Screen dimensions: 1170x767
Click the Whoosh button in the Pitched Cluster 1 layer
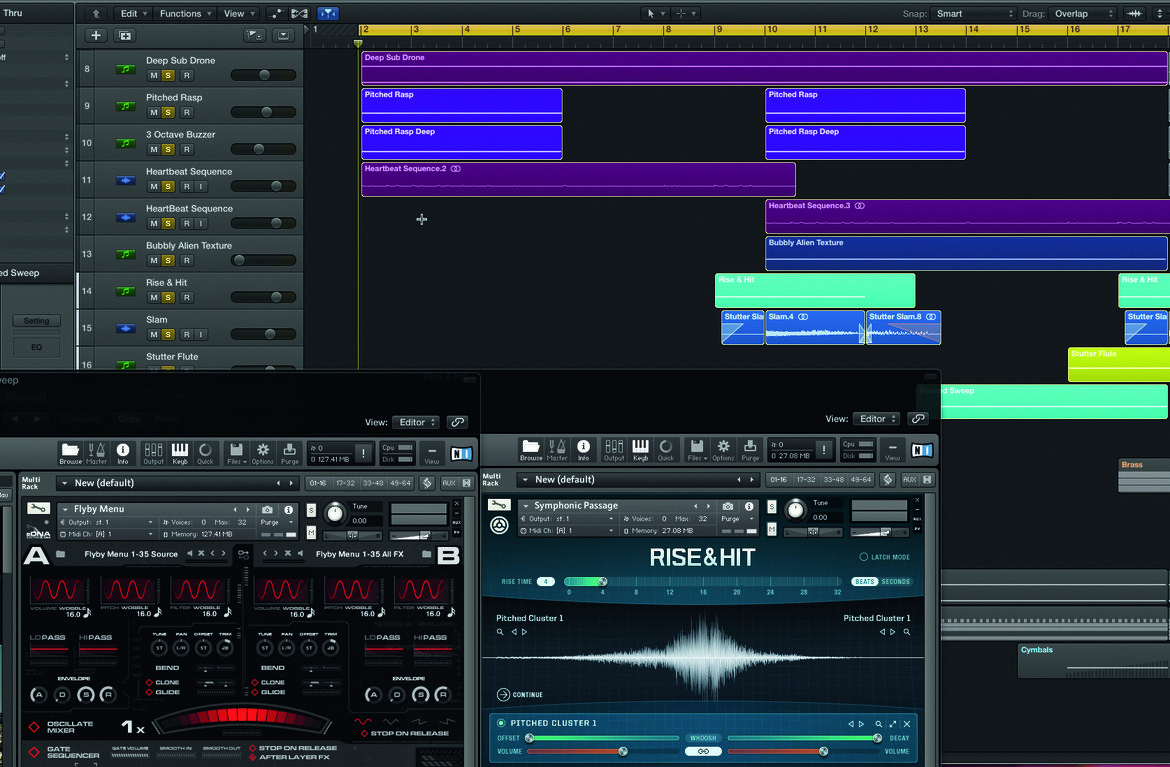click(x=703, y=738)
